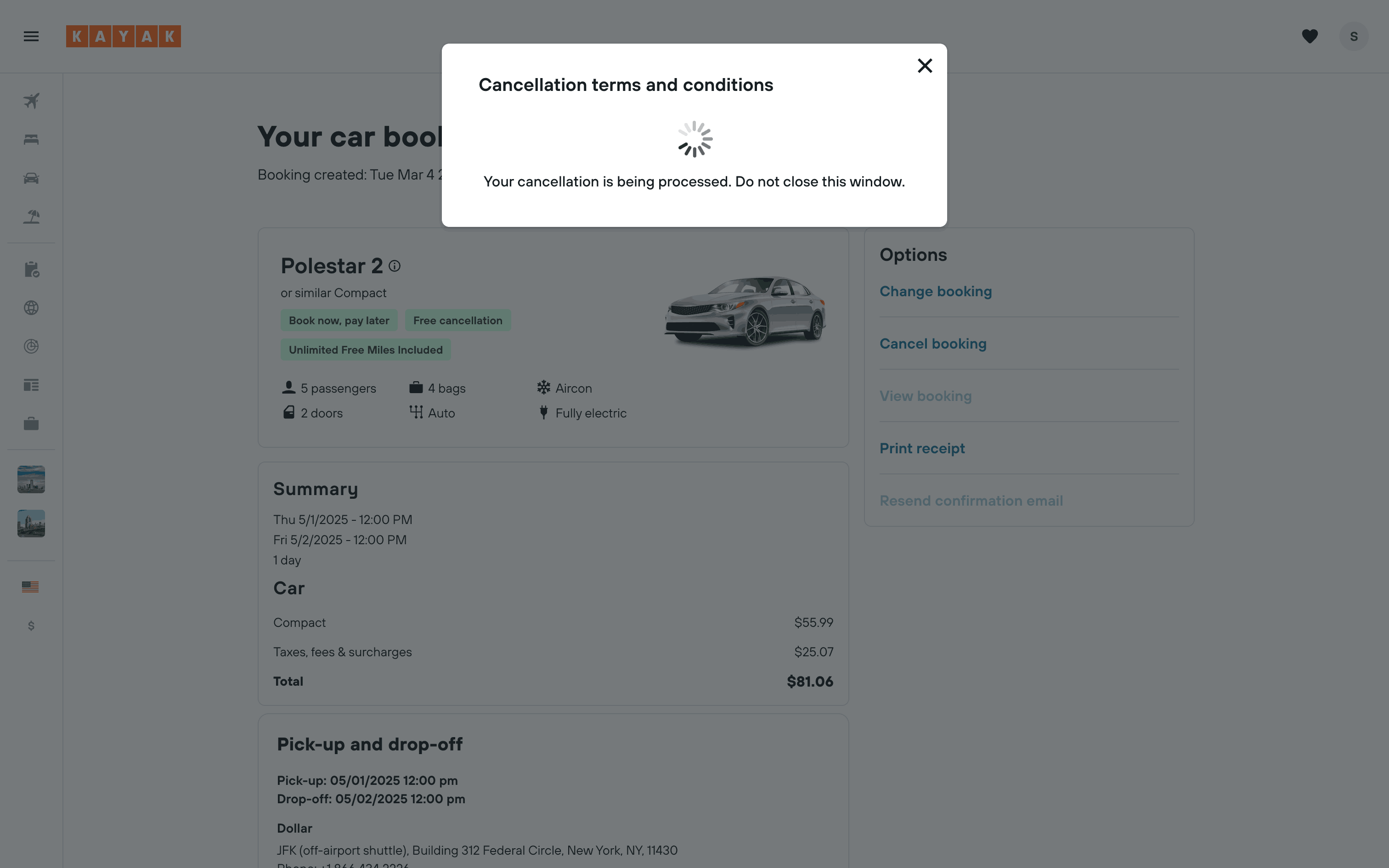Change currency with dollar sign
The height and width of the screenshot is (868, 1389).
(x=31, y=626)
